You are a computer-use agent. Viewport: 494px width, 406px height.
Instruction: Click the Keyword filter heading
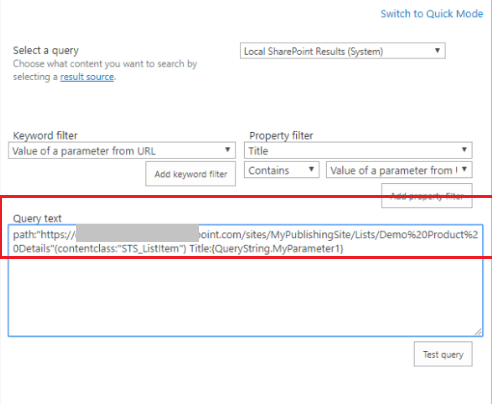pyautogui.click(x=45, y=136)
